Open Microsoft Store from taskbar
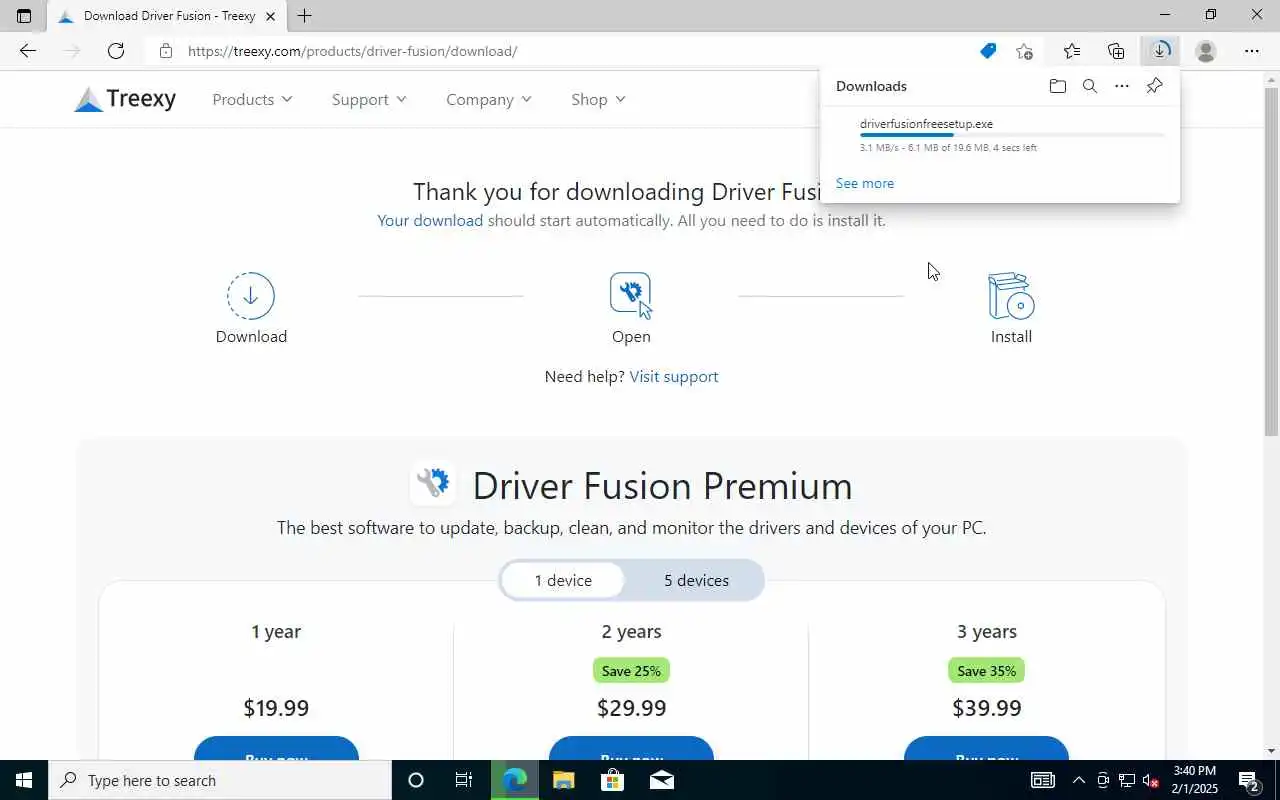The width and height of the screenshot is (1280, 800). point(612,780)
